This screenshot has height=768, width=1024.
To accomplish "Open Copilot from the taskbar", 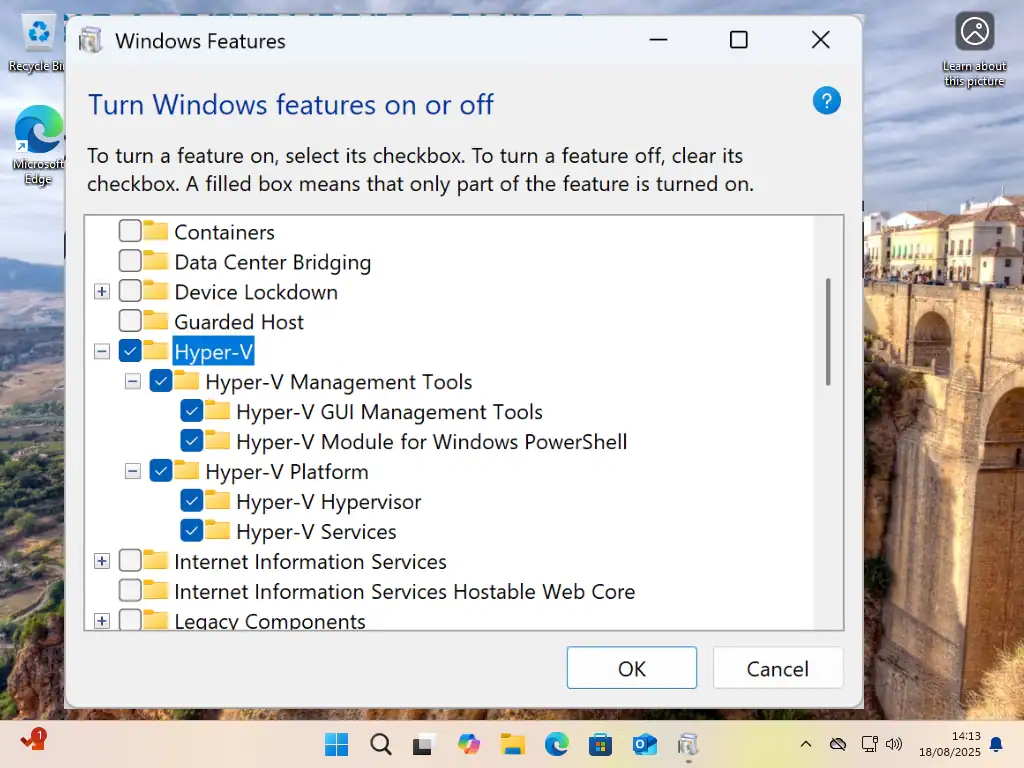I will tap(469, 744).
